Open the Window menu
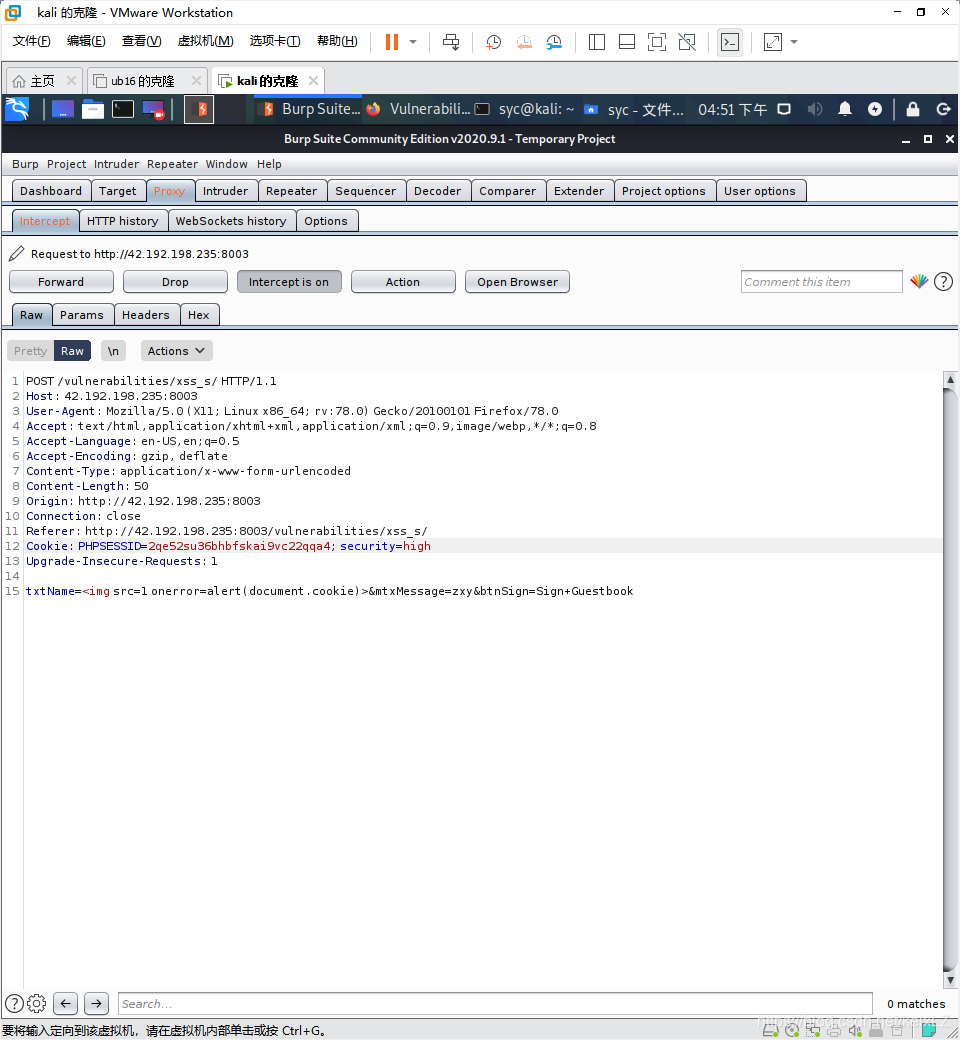 pyautogui.click(x=226, y=164)
